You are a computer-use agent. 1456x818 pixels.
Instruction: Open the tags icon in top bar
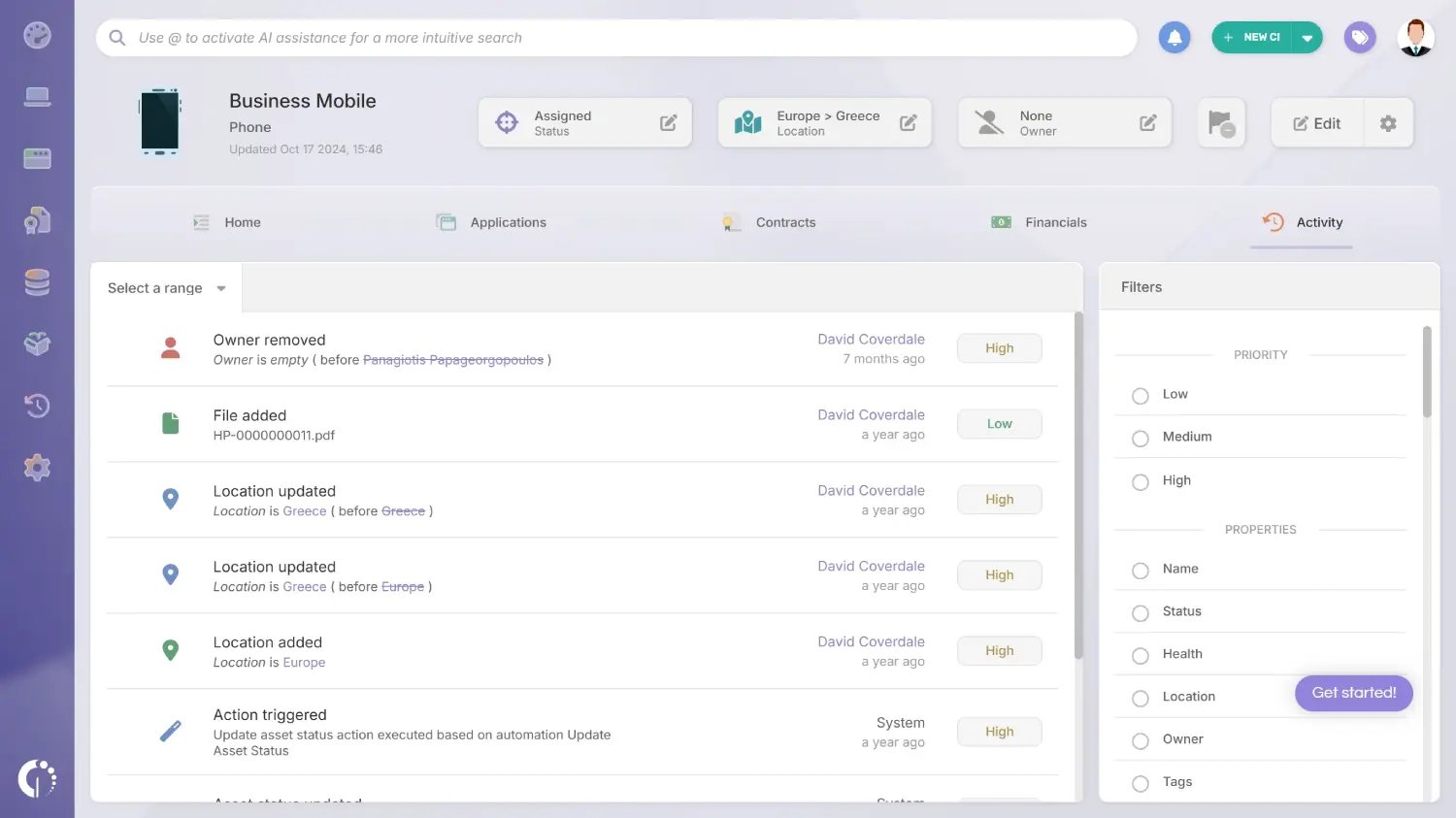pyautogui.click(x=1360, y=38)
